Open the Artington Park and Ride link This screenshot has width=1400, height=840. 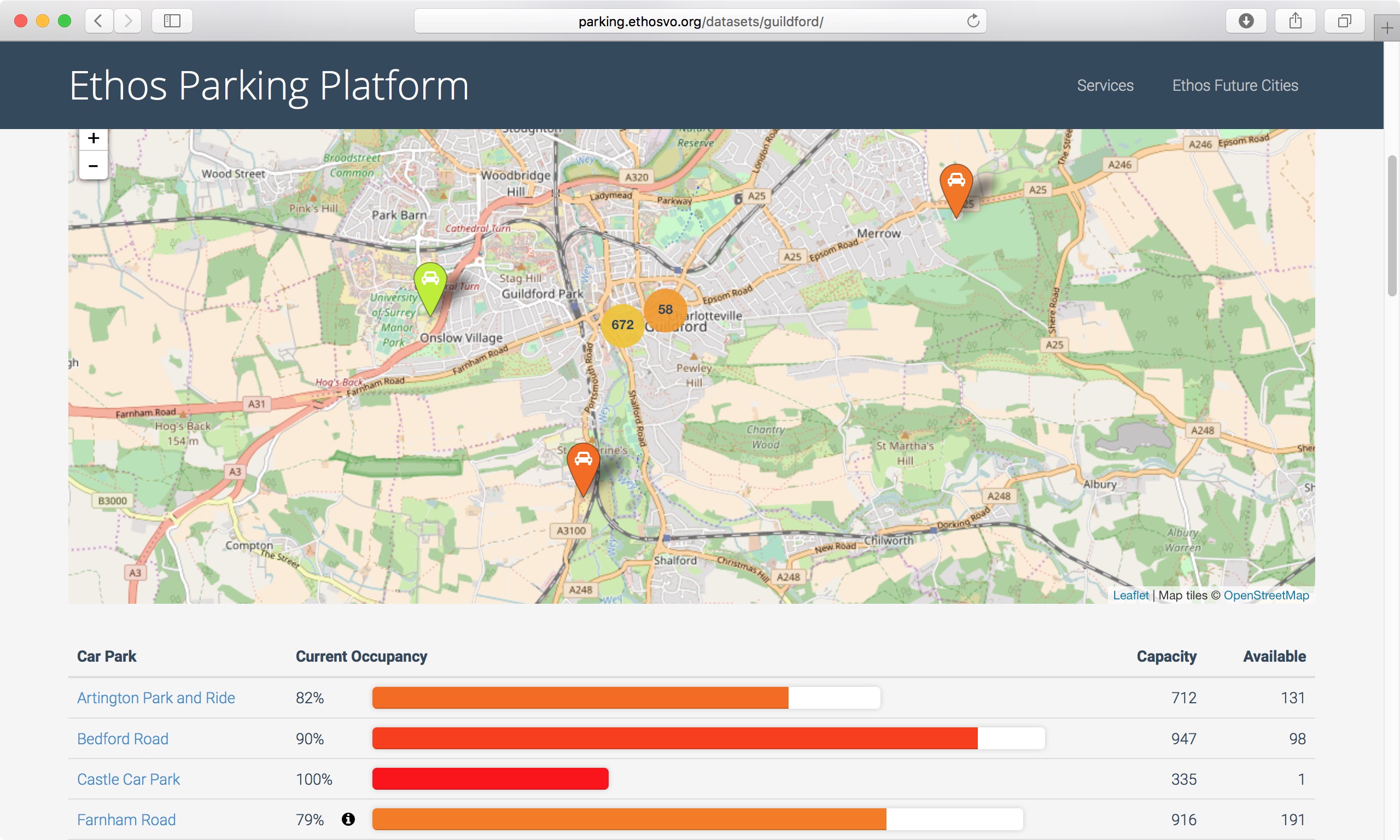(156, 698)
